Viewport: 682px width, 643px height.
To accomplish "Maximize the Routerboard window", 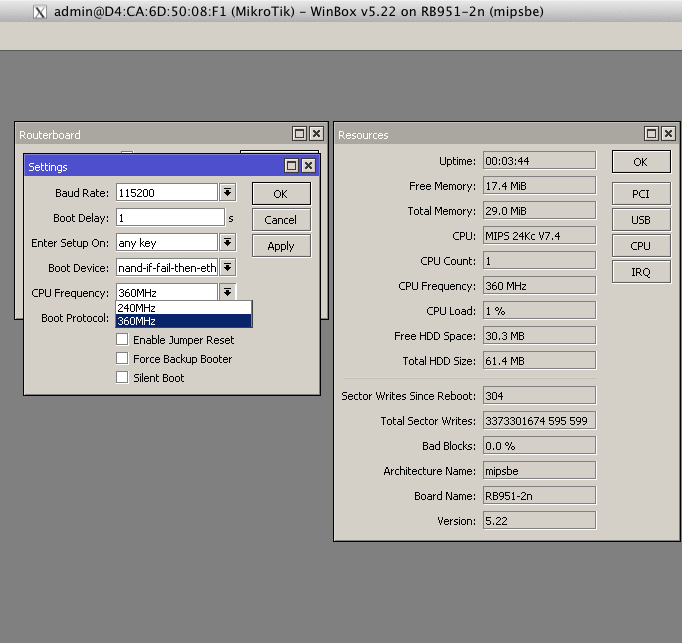I will tap(299, 134).
